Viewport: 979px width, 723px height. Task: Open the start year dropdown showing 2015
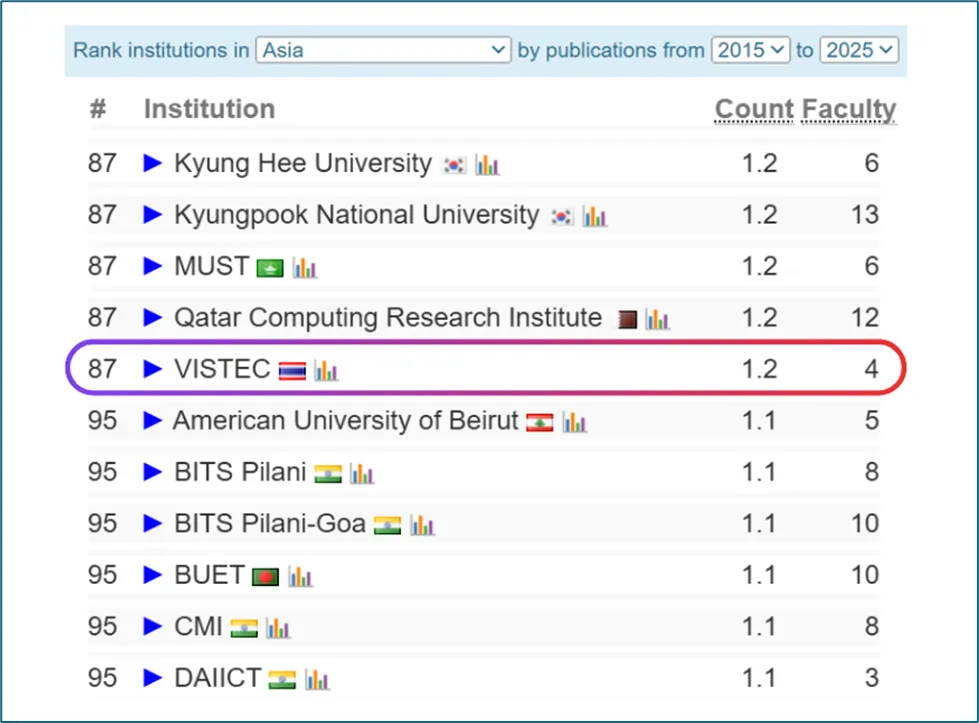(750, 50)
